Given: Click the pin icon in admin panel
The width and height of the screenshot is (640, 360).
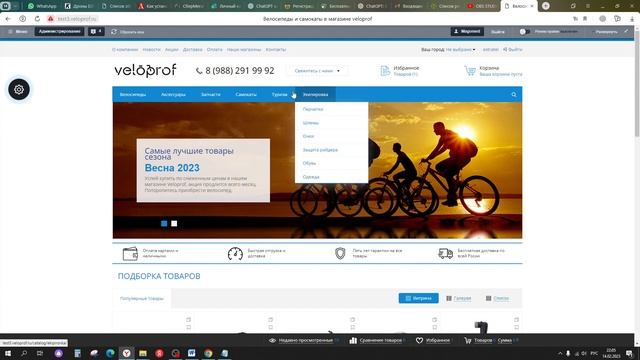Looking at the screenshot, I should click(626, 31).
